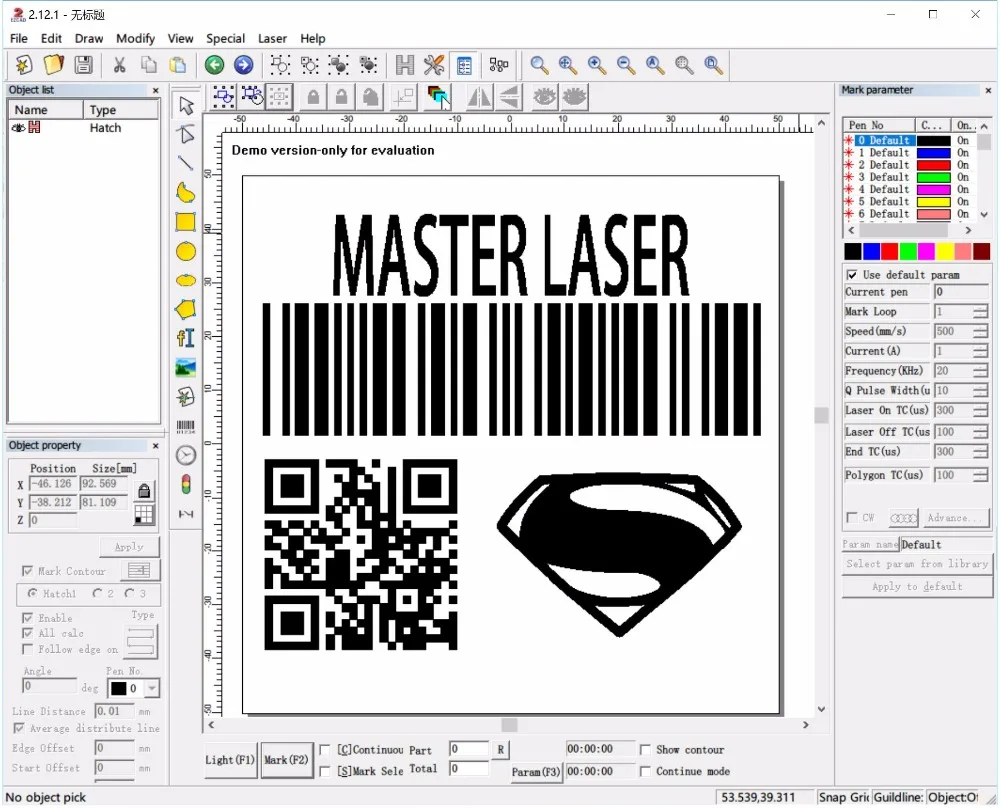Toggle eye visibility for Hatch object
Image resolution: width=1000 pixels, height=808 pixels.
[x=18, y=128]
